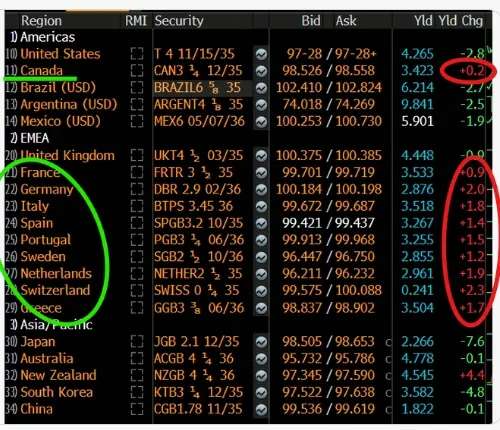500x430 pixels.
Task: Open the United States region row
Action: tap(60, 54)
